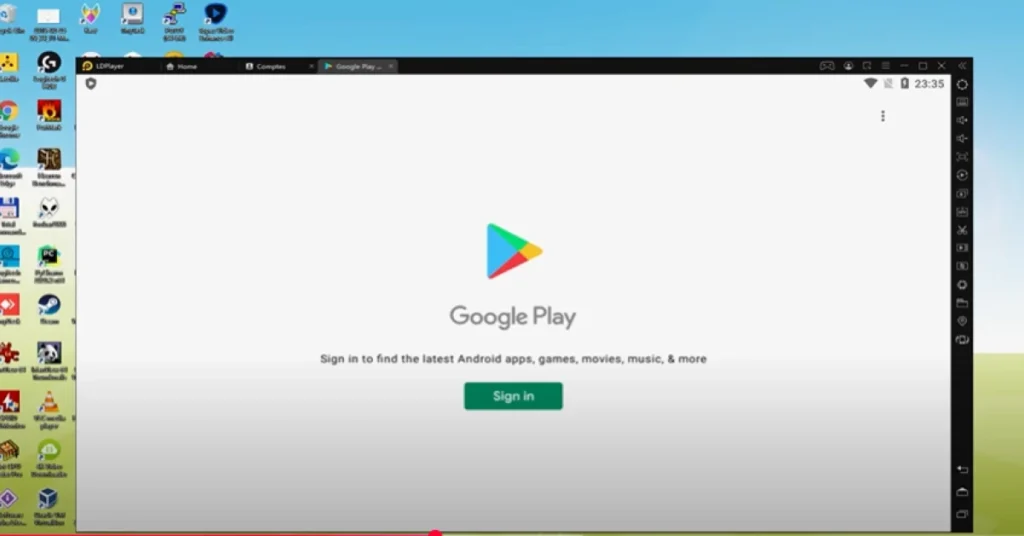The width and height of the screenshot is (1024, 536).
Task: Open the shared folder icon in sidebar
Action: click(962, 303)
